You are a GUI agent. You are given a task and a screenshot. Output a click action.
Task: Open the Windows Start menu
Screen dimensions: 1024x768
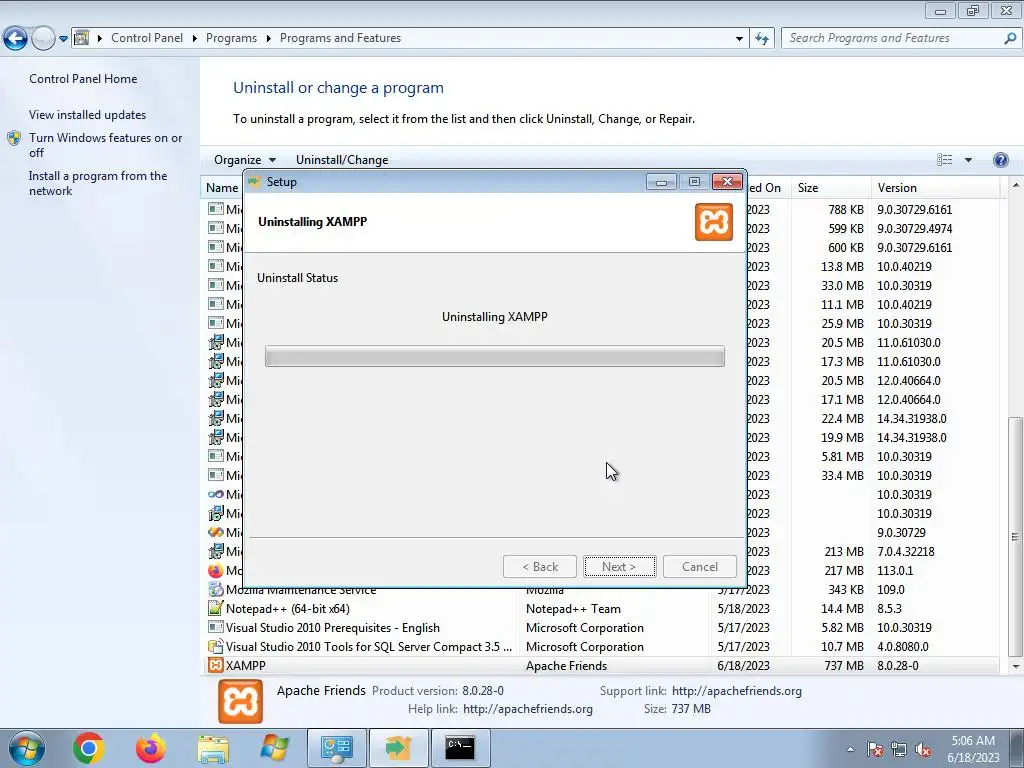[x=27, y=748]
